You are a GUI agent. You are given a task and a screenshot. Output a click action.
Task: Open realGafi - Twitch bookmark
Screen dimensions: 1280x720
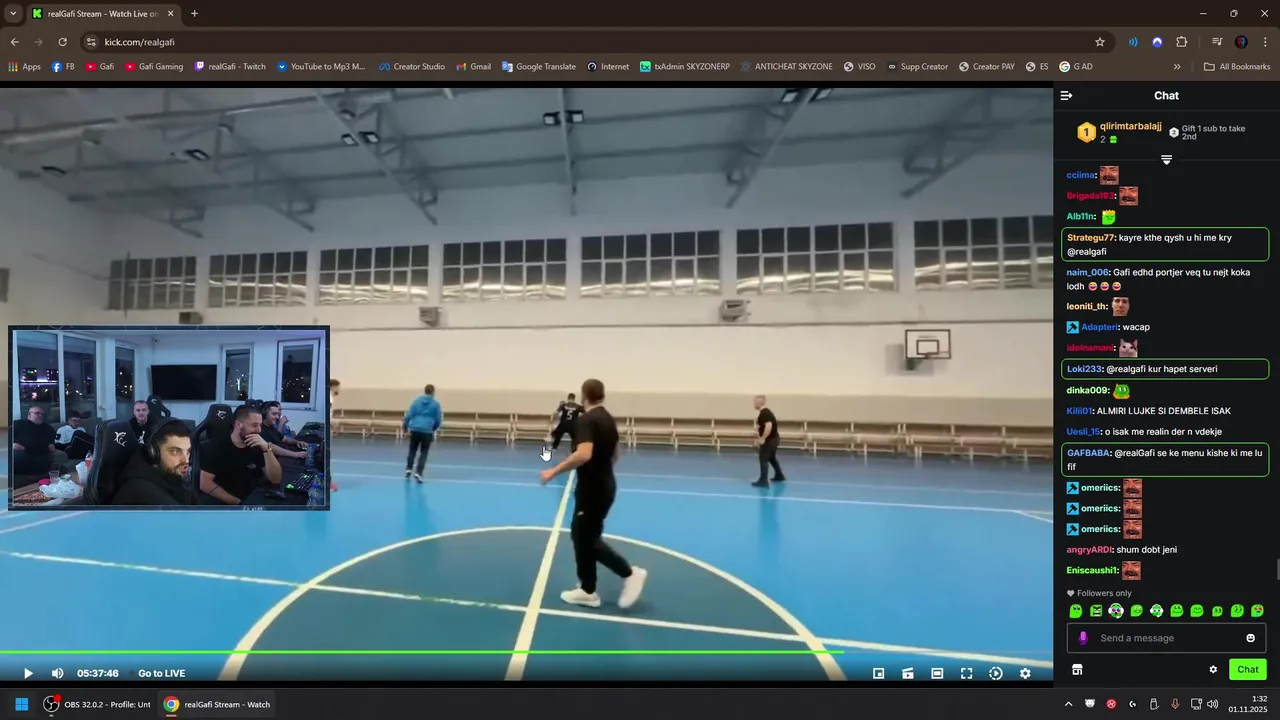tap(230, 67)
